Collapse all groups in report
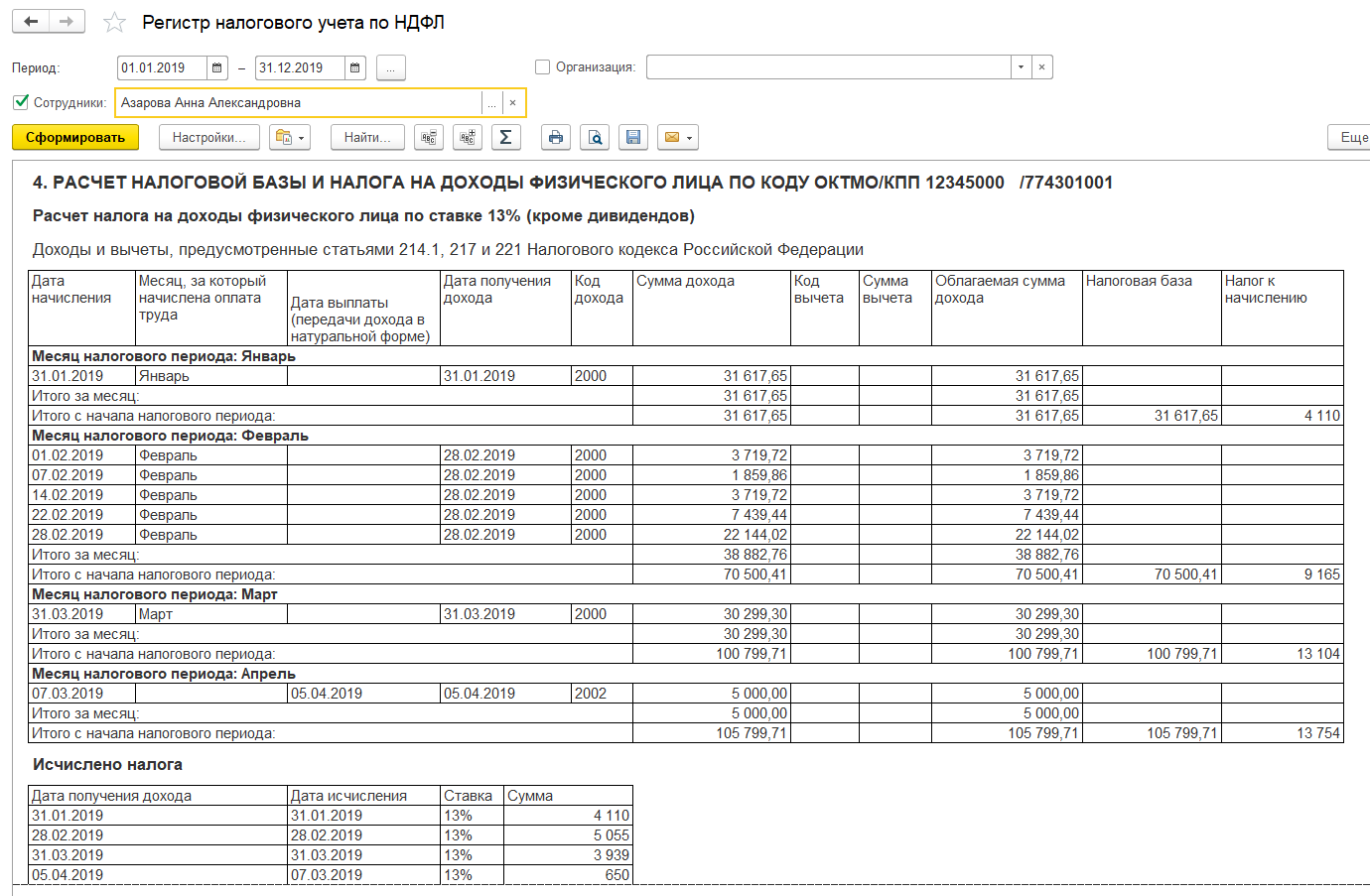 click(429, 137)
